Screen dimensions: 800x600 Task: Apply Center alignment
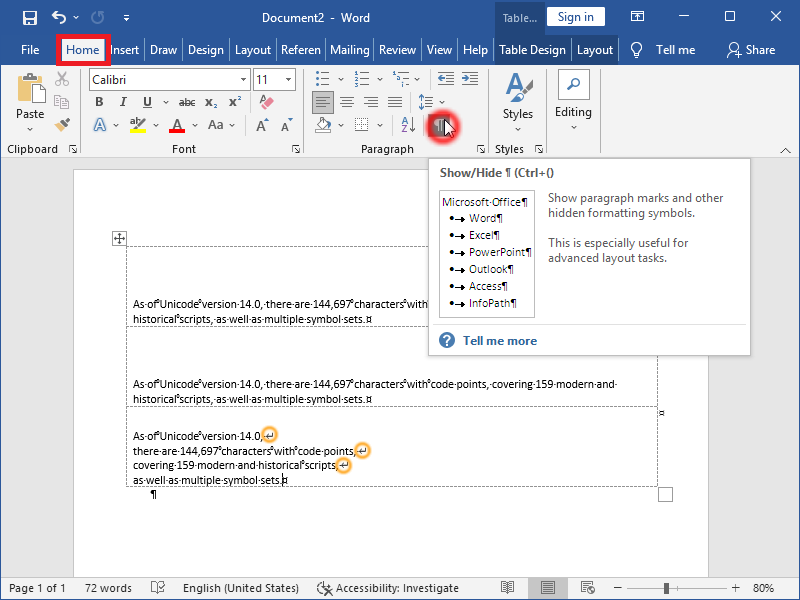(x=345, y=101)
